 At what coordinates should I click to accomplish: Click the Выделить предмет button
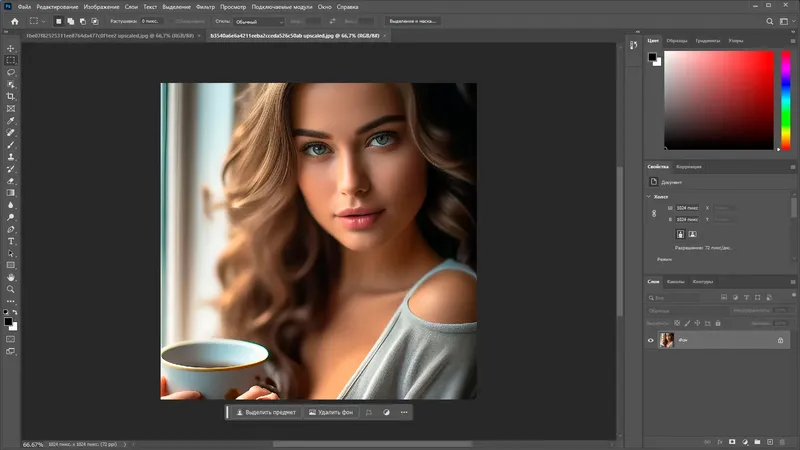pyautogui.click(x=266, y=412)
